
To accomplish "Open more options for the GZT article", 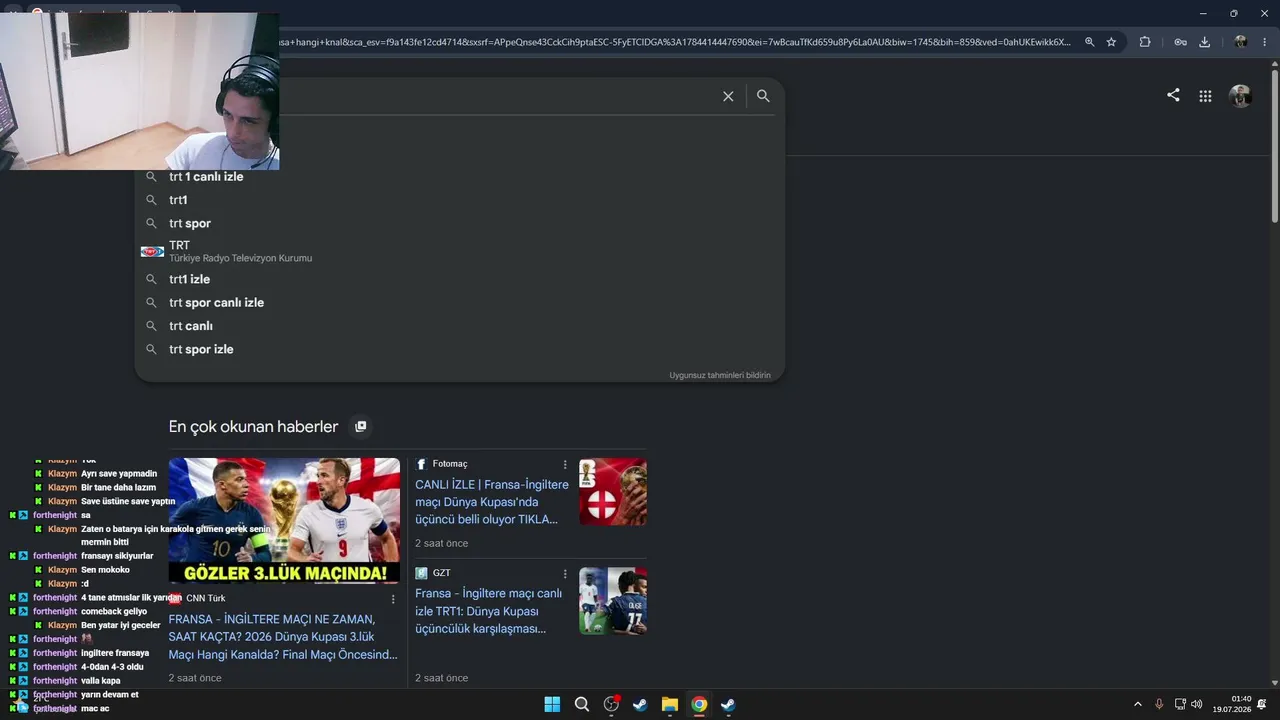I will pos(565,574).
